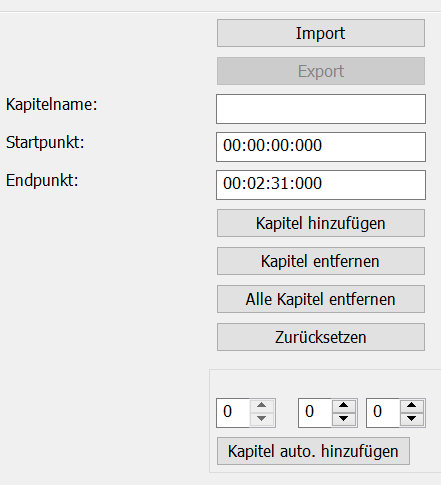
Task: Click inside the first spinner number box
Action: [233, 413]
